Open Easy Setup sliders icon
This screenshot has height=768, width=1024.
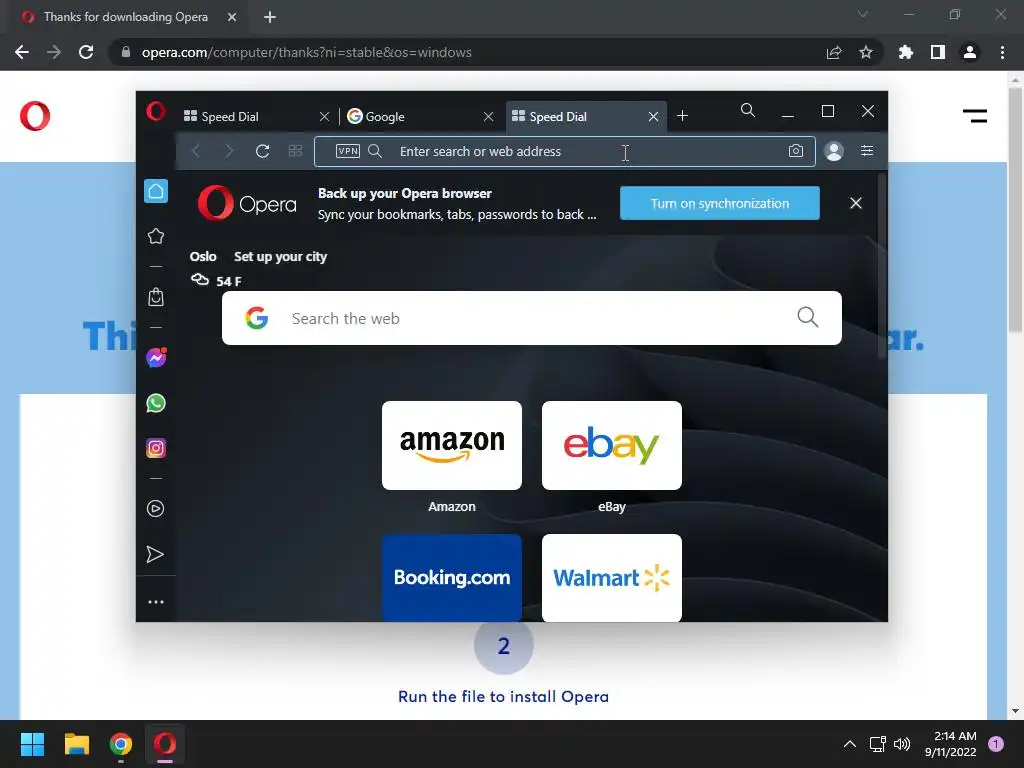[867, 151]
